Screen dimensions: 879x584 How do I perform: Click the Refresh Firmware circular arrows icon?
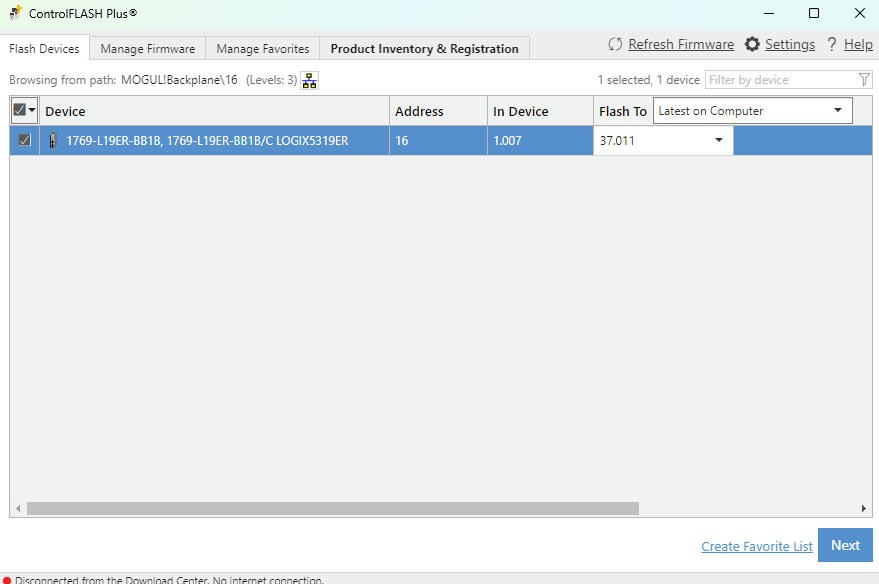pos(616,45)
